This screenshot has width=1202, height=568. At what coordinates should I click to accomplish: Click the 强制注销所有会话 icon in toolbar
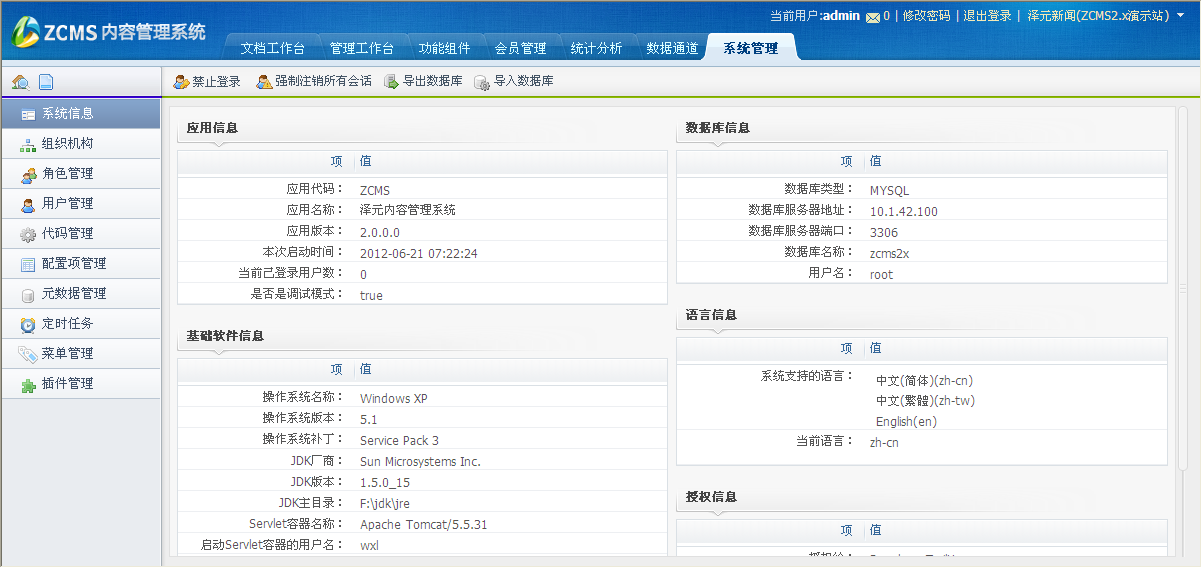click(264, 82)
